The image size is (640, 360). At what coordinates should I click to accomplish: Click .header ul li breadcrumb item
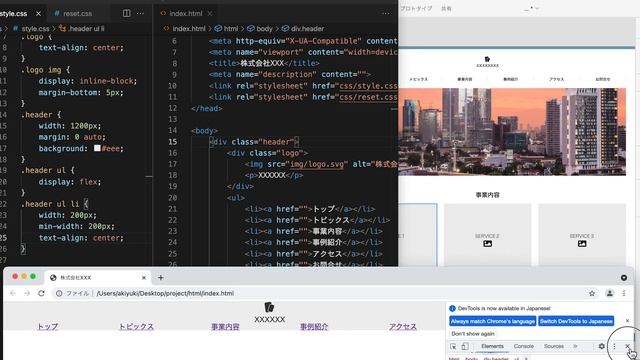pos(86,29)
